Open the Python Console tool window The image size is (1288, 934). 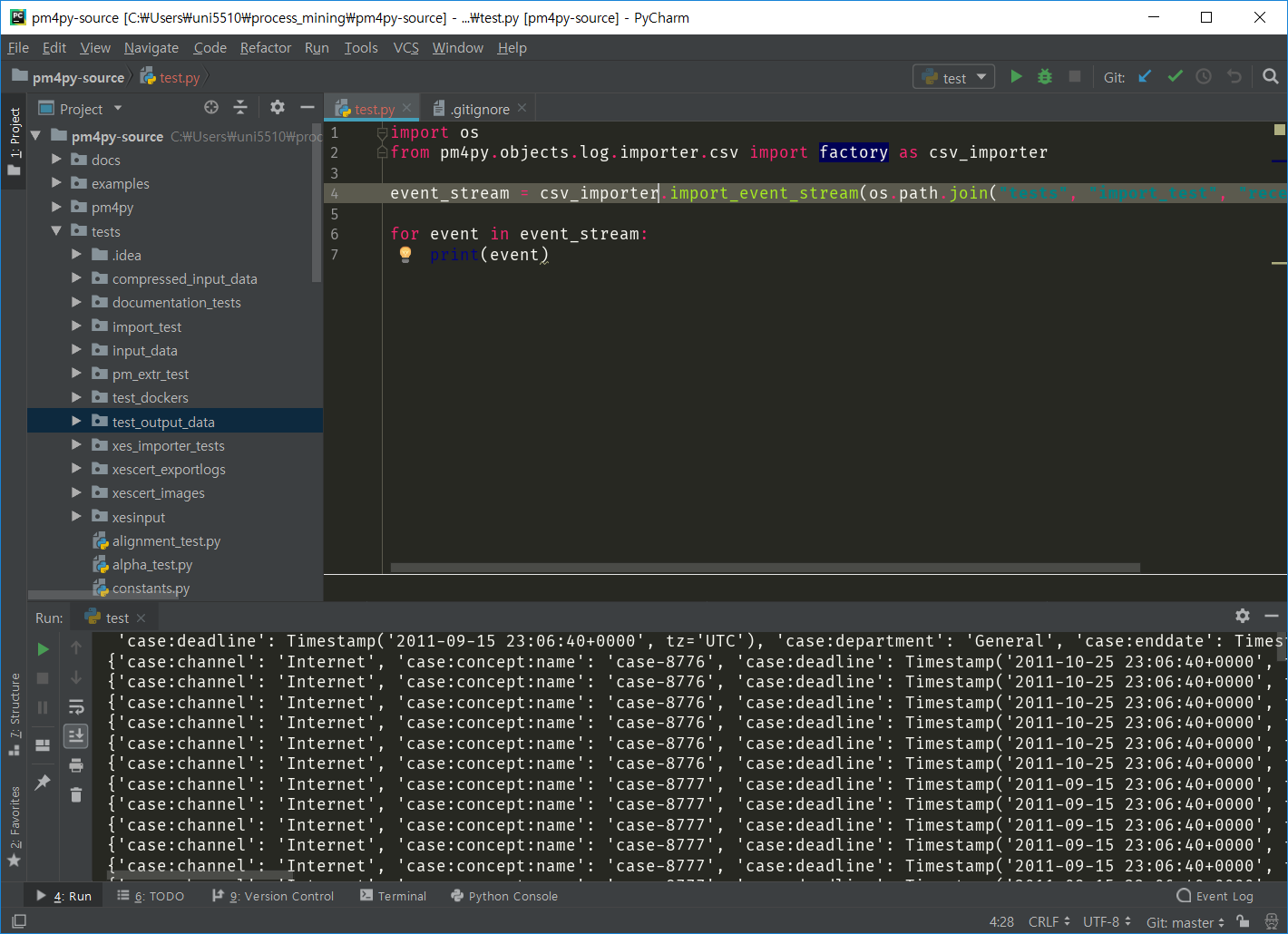(503, 896)
